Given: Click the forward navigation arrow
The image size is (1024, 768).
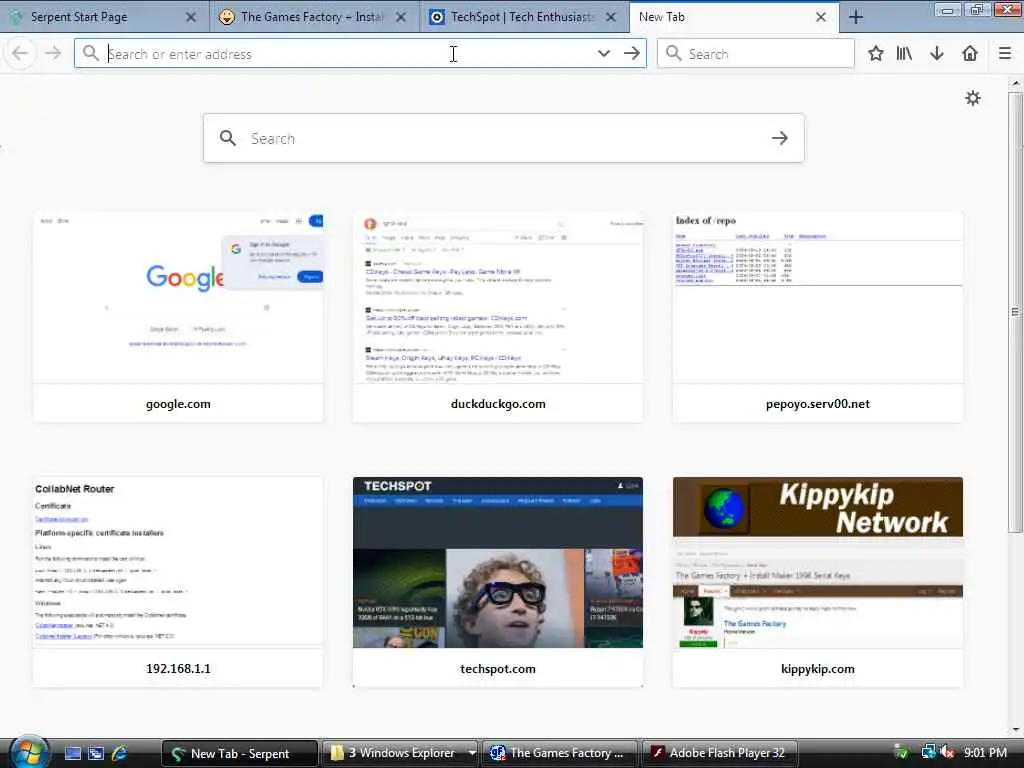Looking at the screenshot, I should tap(53, 53).
